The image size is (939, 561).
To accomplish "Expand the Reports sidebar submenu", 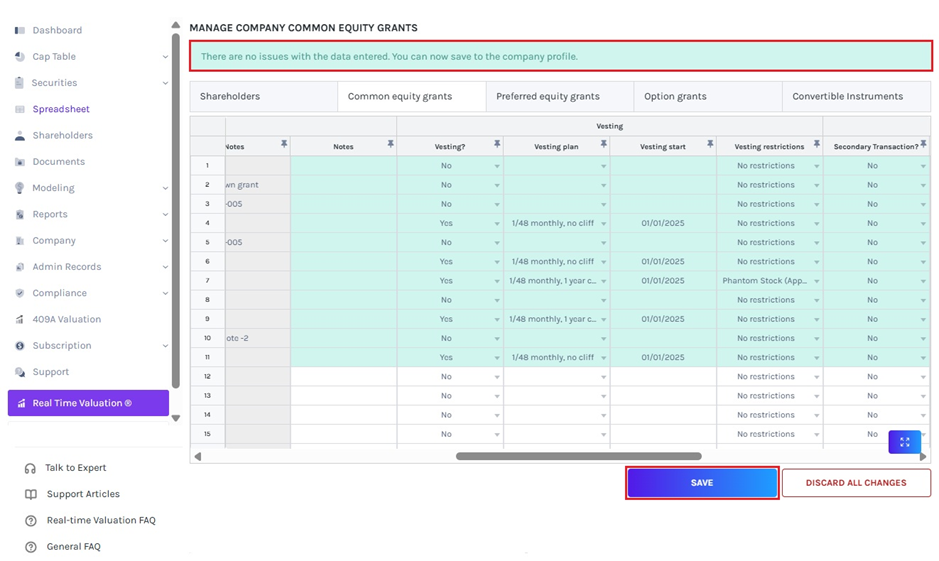I will 165,214.
